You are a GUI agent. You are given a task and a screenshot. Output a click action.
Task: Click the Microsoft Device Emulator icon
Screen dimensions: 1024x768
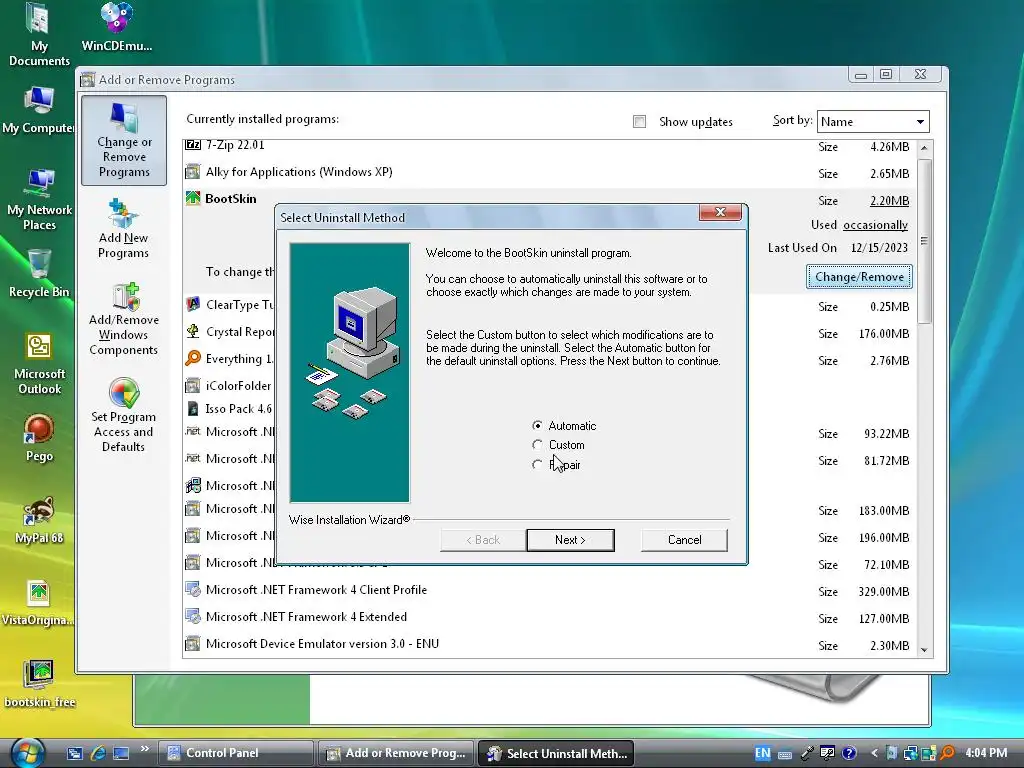[193, 644]
